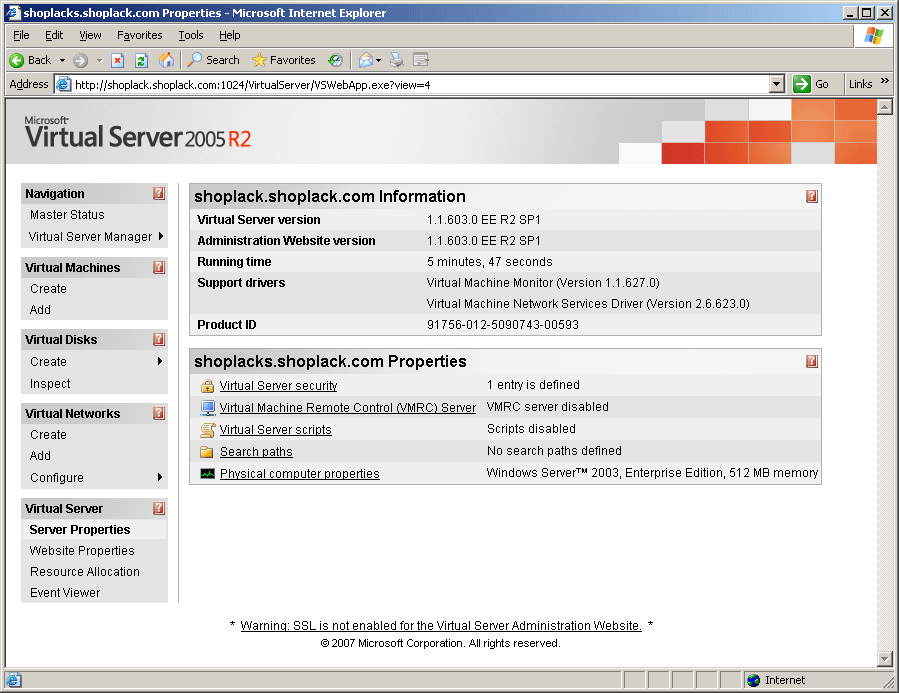The width and height of the screenshot is (899, 693).
Task: Click the monitor icon beside VMRC Server
Action: tap(207, 408)
